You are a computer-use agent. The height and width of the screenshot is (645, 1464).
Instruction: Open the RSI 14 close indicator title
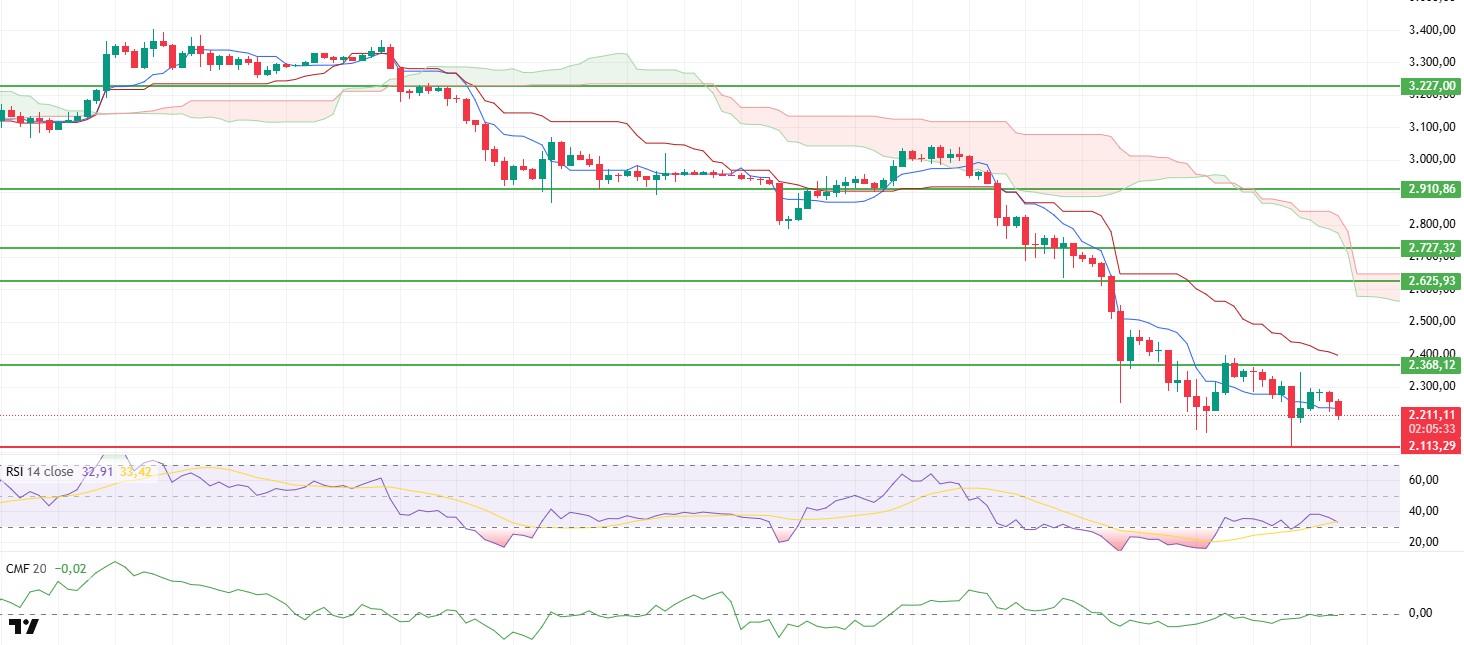(x=40, y=472)
